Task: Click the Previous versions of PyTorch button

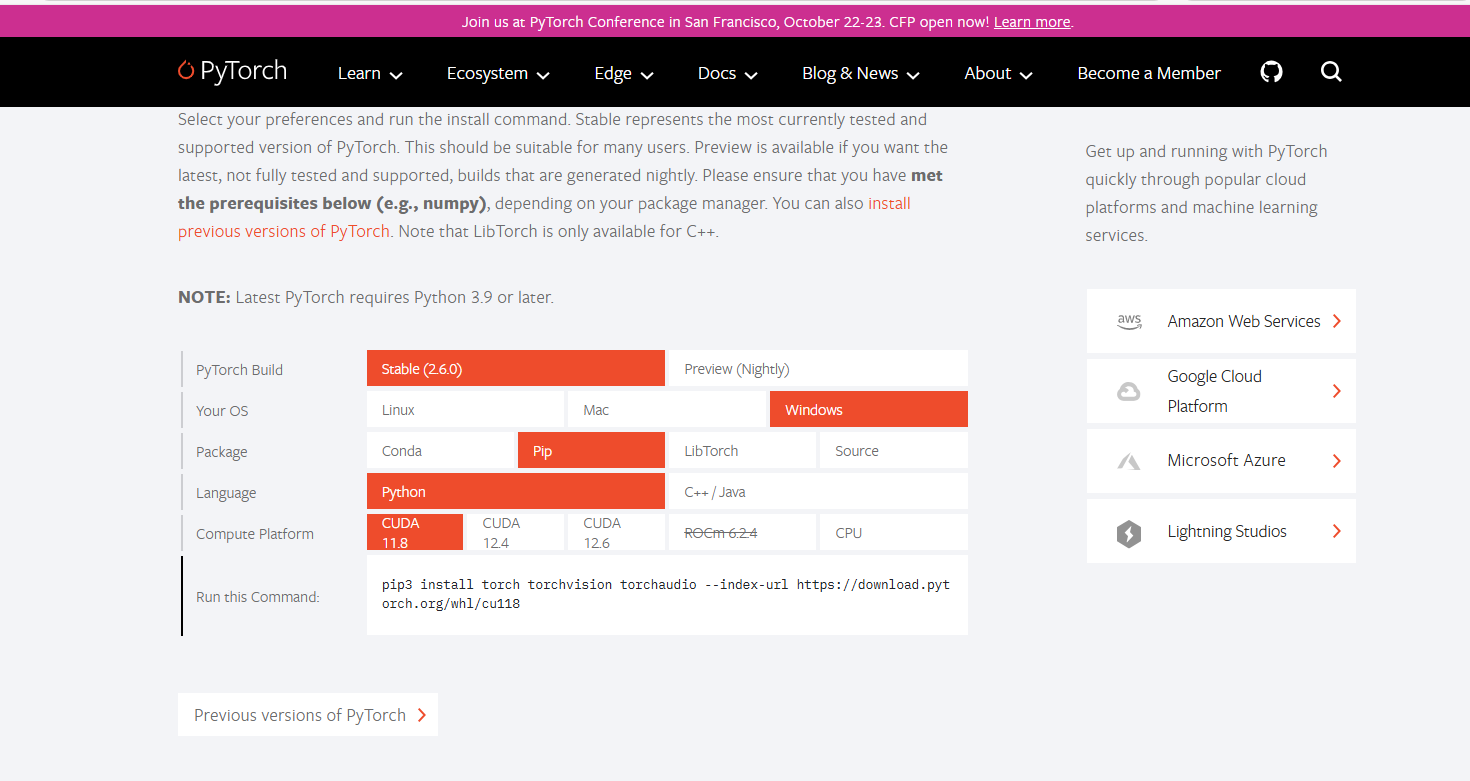Action: pyautogui.click(x=308, y=715)
